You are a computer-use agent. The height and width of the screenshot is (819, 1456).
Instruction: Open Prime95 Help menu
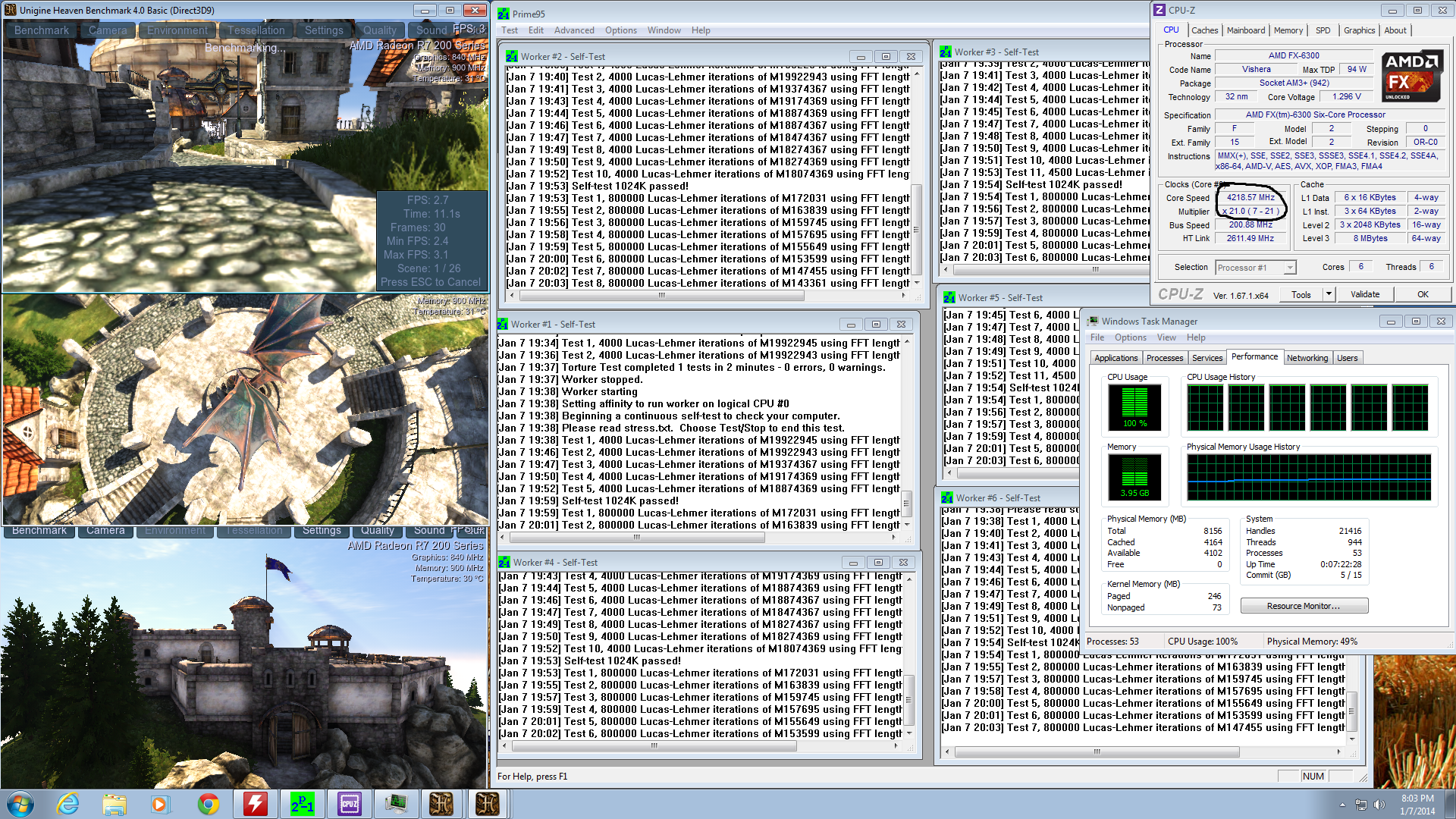pyautogui.click(x=701, y=30)
